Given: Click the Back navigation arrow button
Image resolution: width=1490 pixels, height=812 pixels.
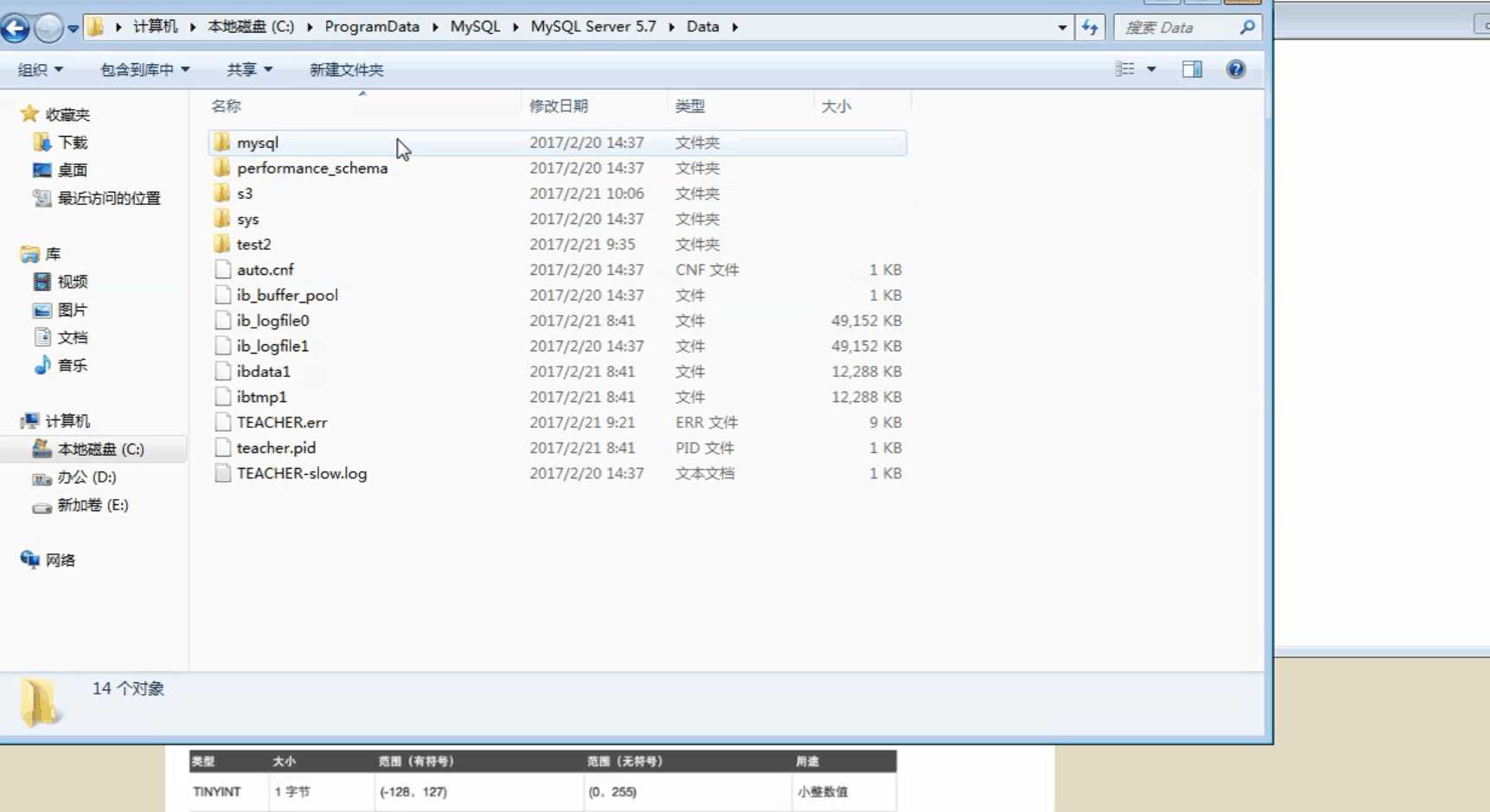Looking at the screenshot, I should [15, 28].
